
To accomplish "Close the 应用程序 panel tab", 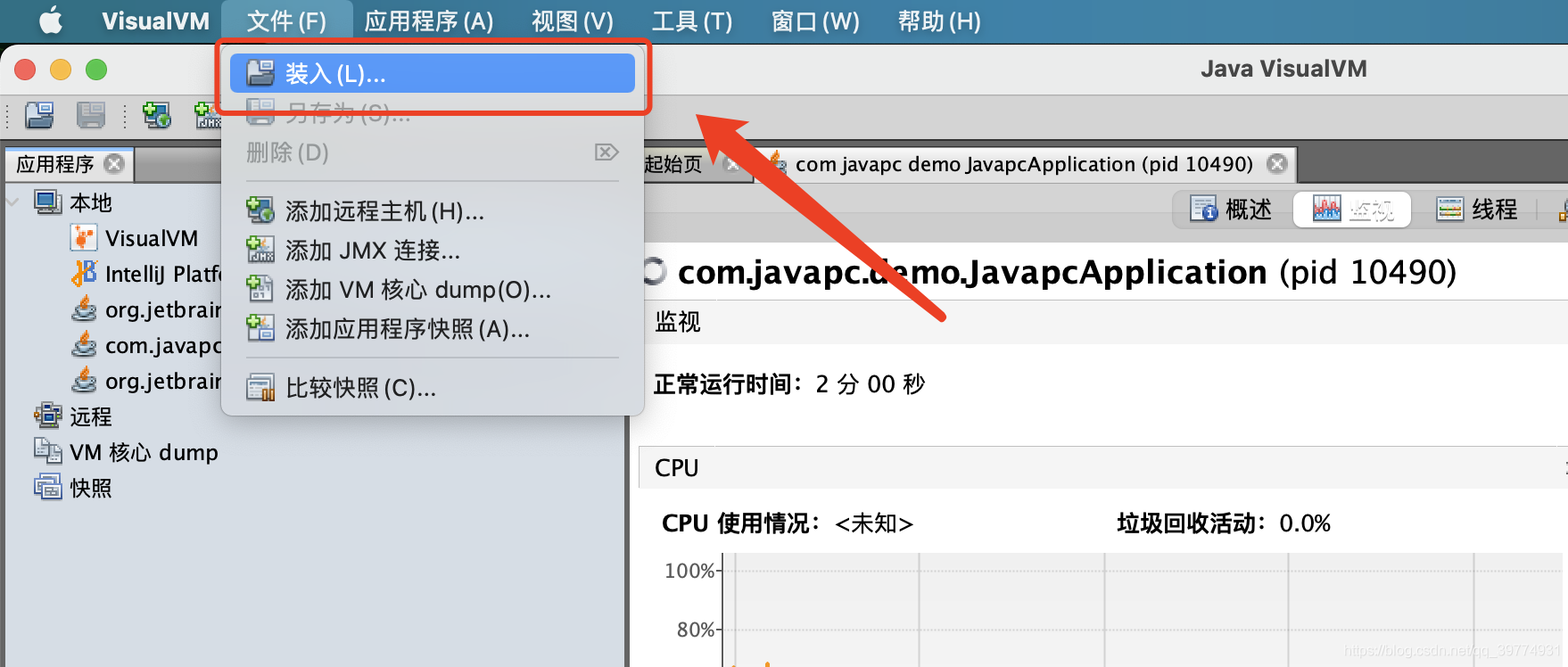I will [114, 164].
